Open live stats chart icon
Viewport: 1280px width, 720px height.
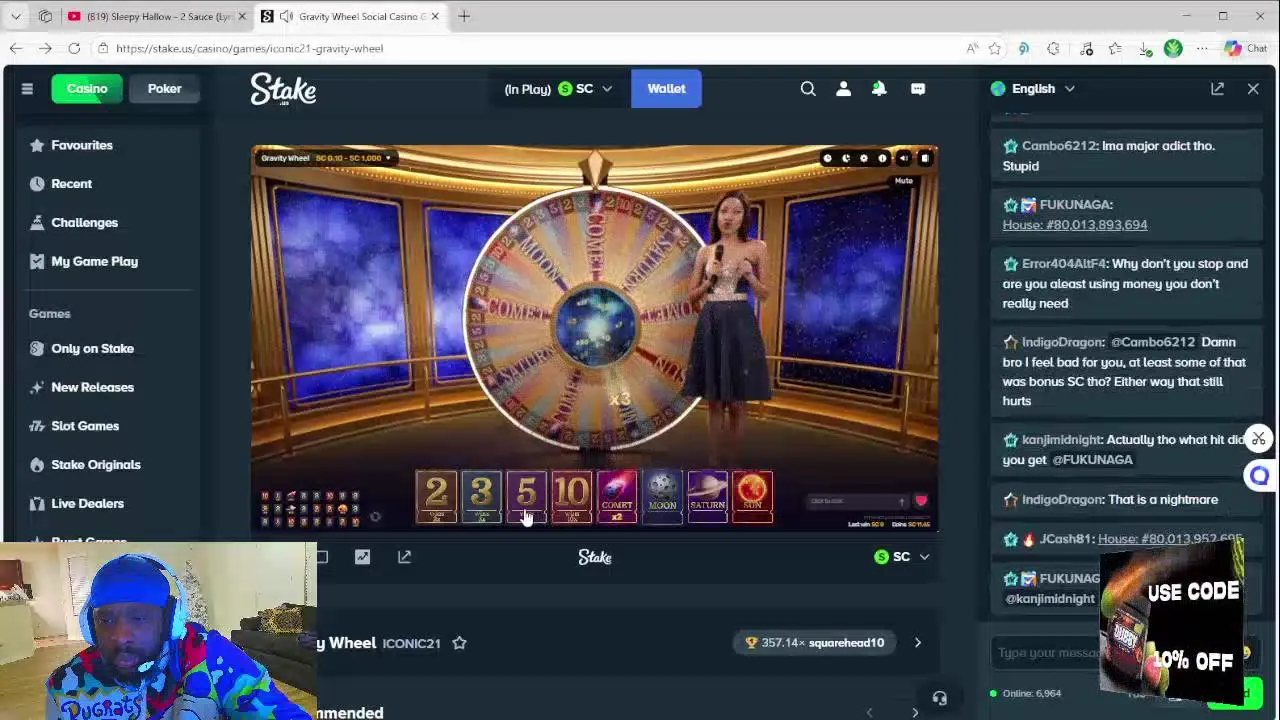(362, 557)
